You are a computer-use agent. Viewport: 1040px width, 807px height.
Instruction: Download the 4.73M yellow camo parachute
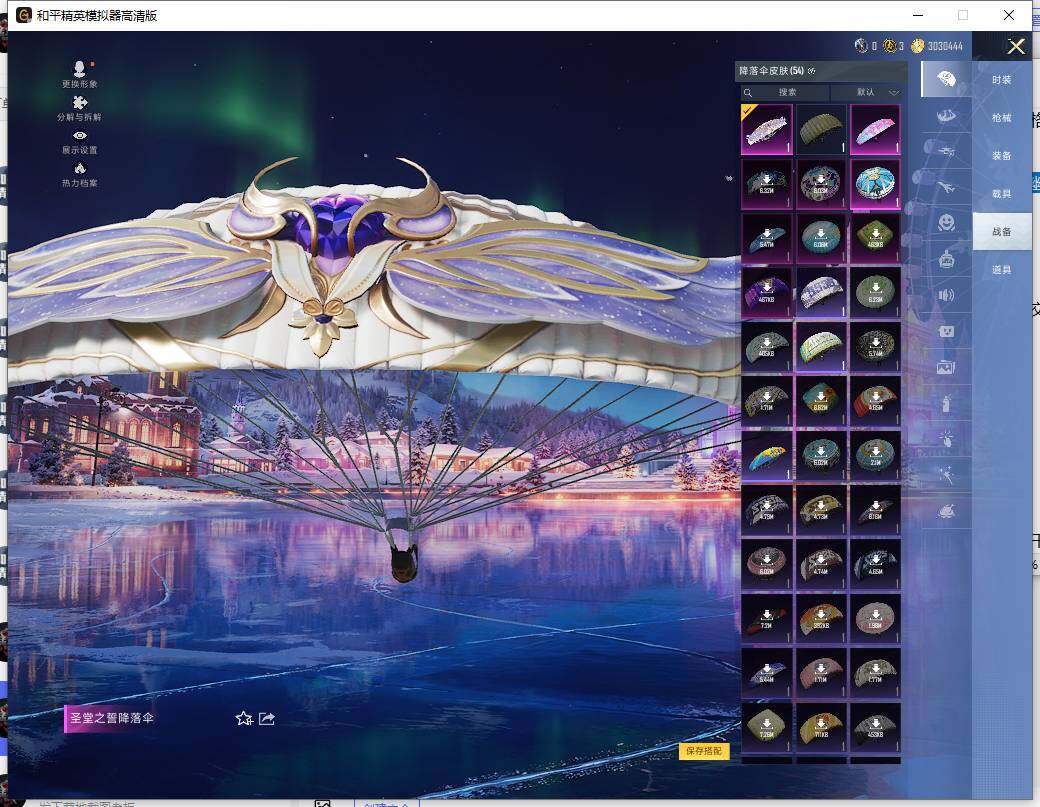821,510
